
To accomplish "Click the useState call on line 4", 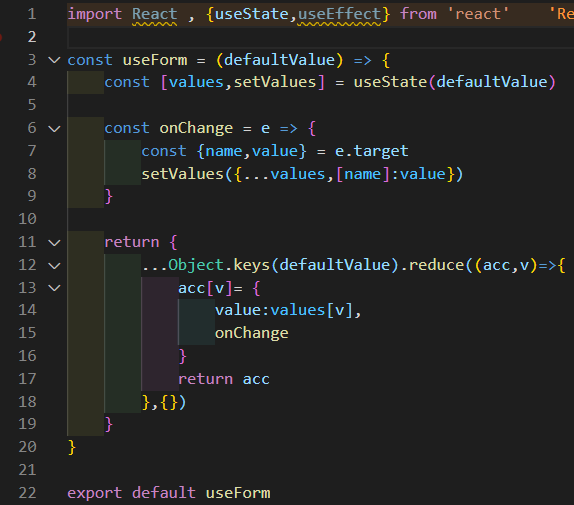I will pos(390,82).
